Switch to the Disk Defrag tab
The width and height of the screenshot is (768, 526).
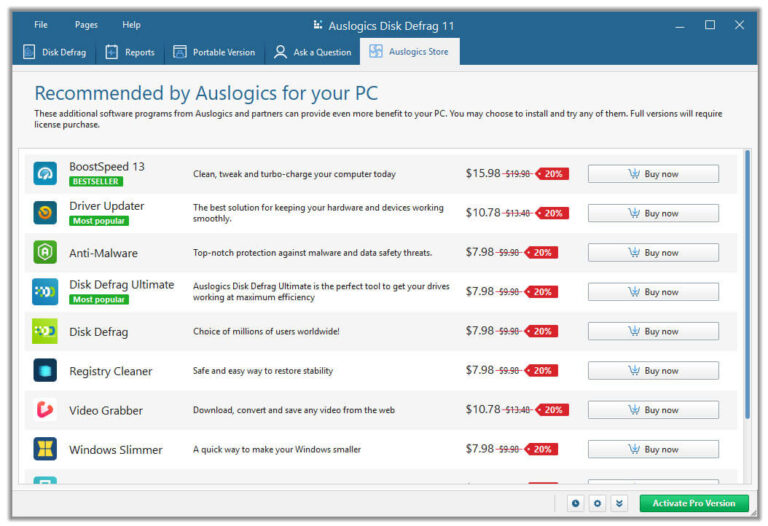pyautogui.click(x=55, y=52)
